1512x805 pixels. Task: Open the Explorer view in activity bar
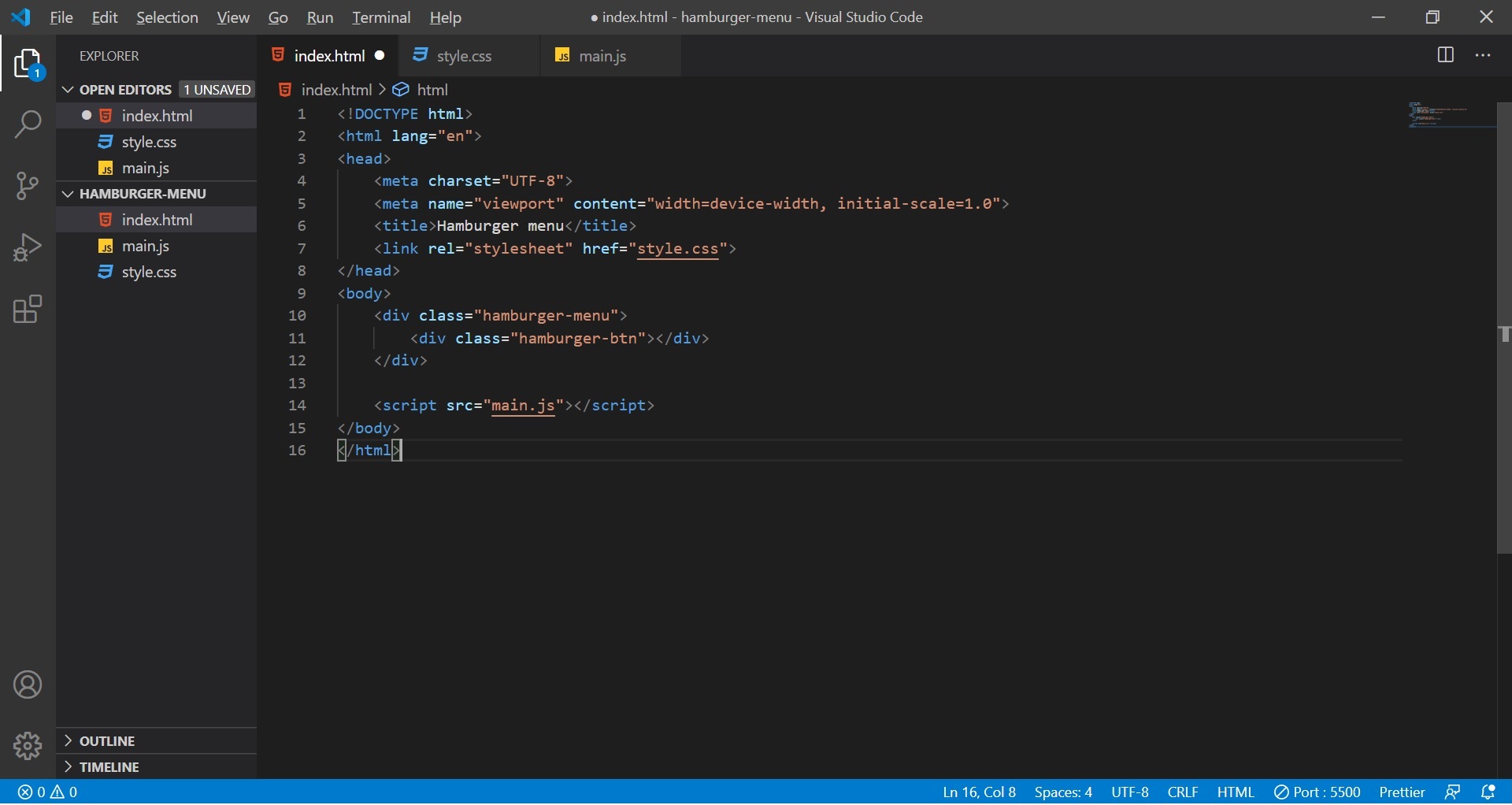click(x=28, y=65)
